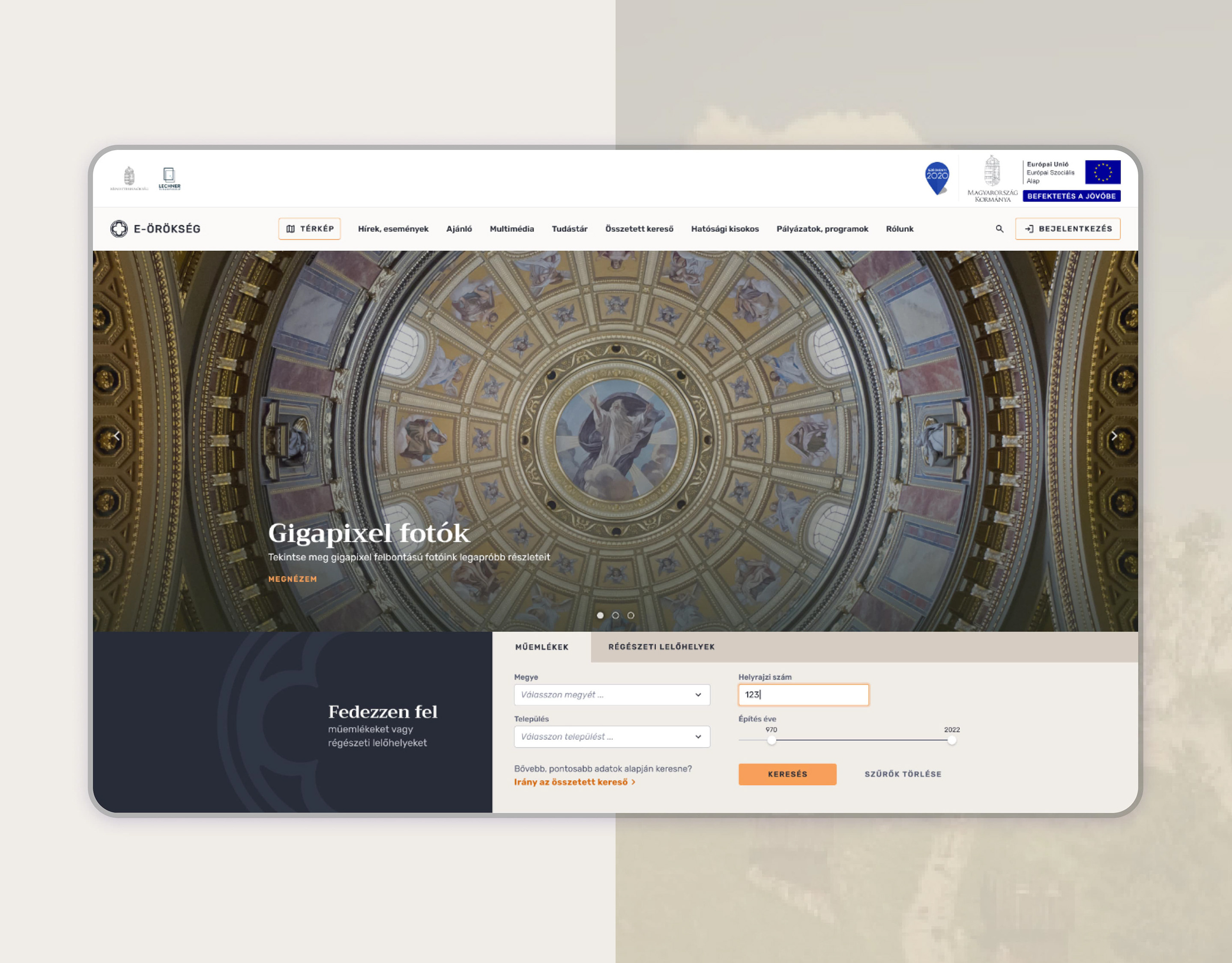Open the Multimédia menu item

[x=511, y=228]
